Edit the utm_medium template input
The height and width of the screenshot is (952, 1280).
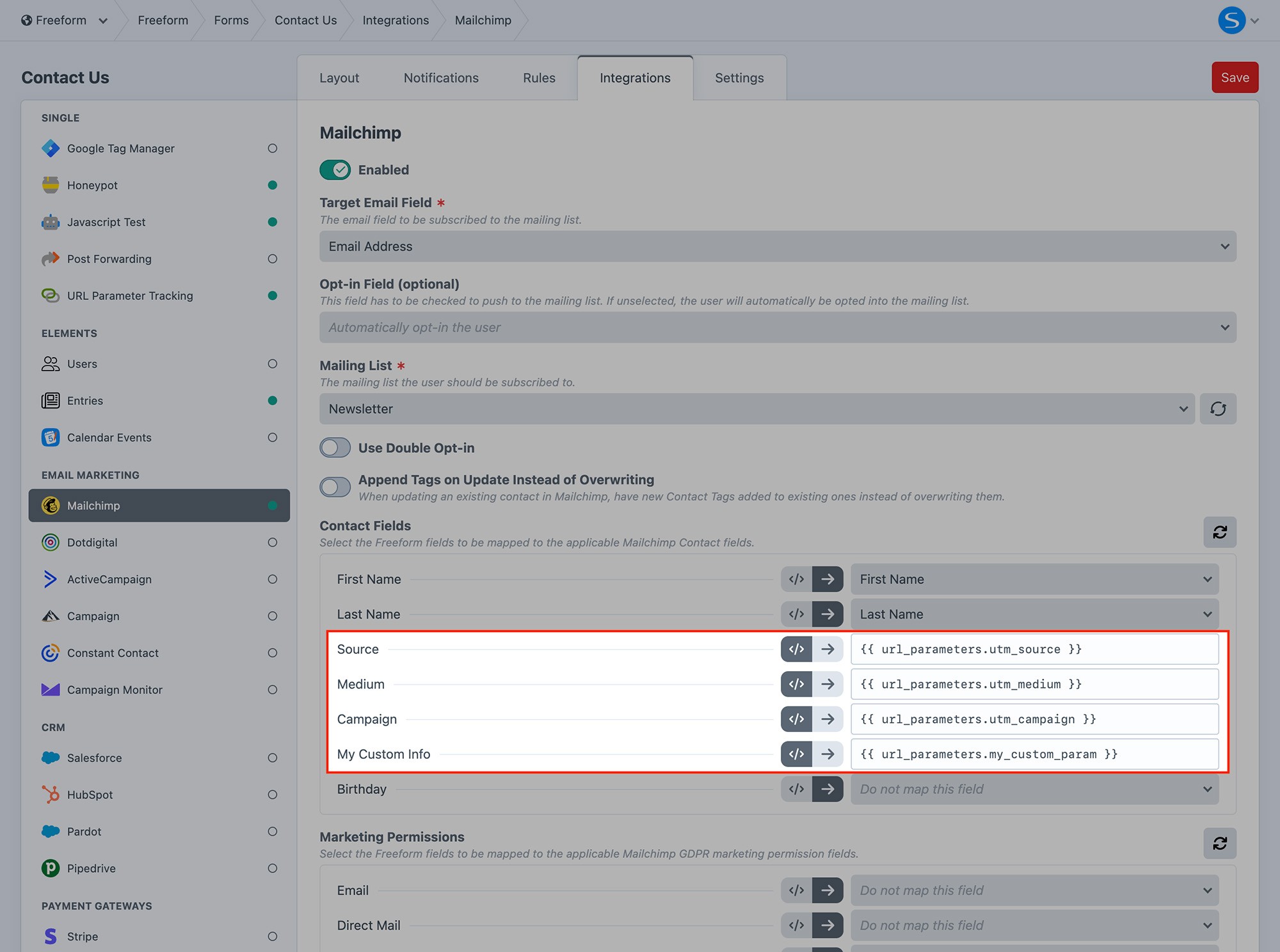1034,685
